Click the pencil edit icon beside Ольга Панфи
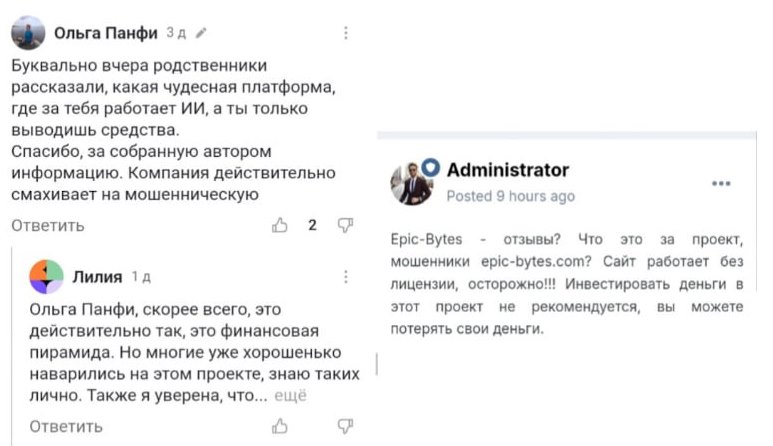Screen dimensions: 773x446 point(202,33)
